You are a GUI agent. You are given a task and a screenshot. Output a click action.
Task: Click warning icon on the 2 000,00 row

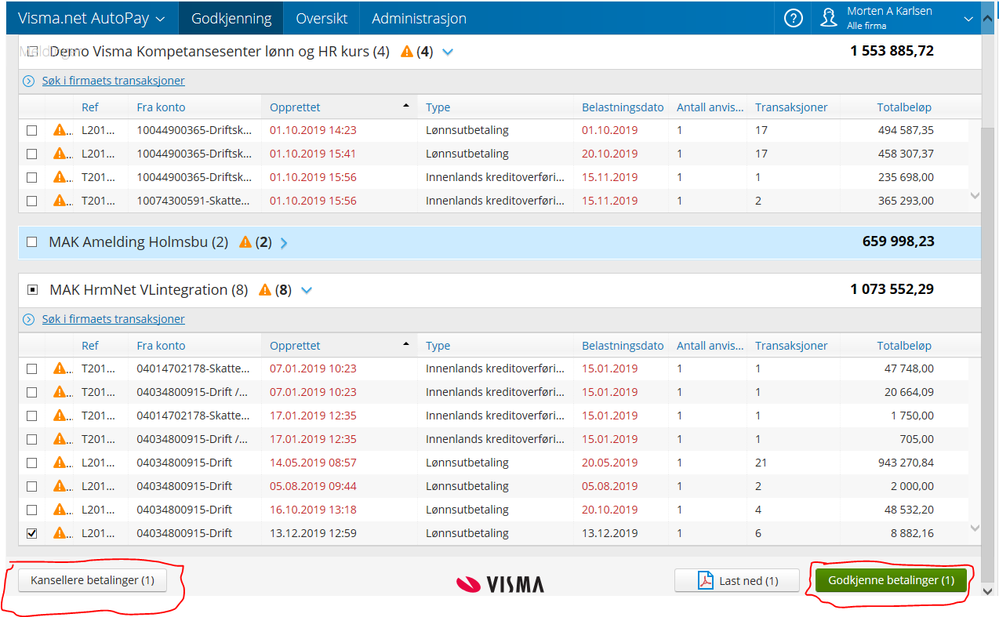[x=60, y=486]
